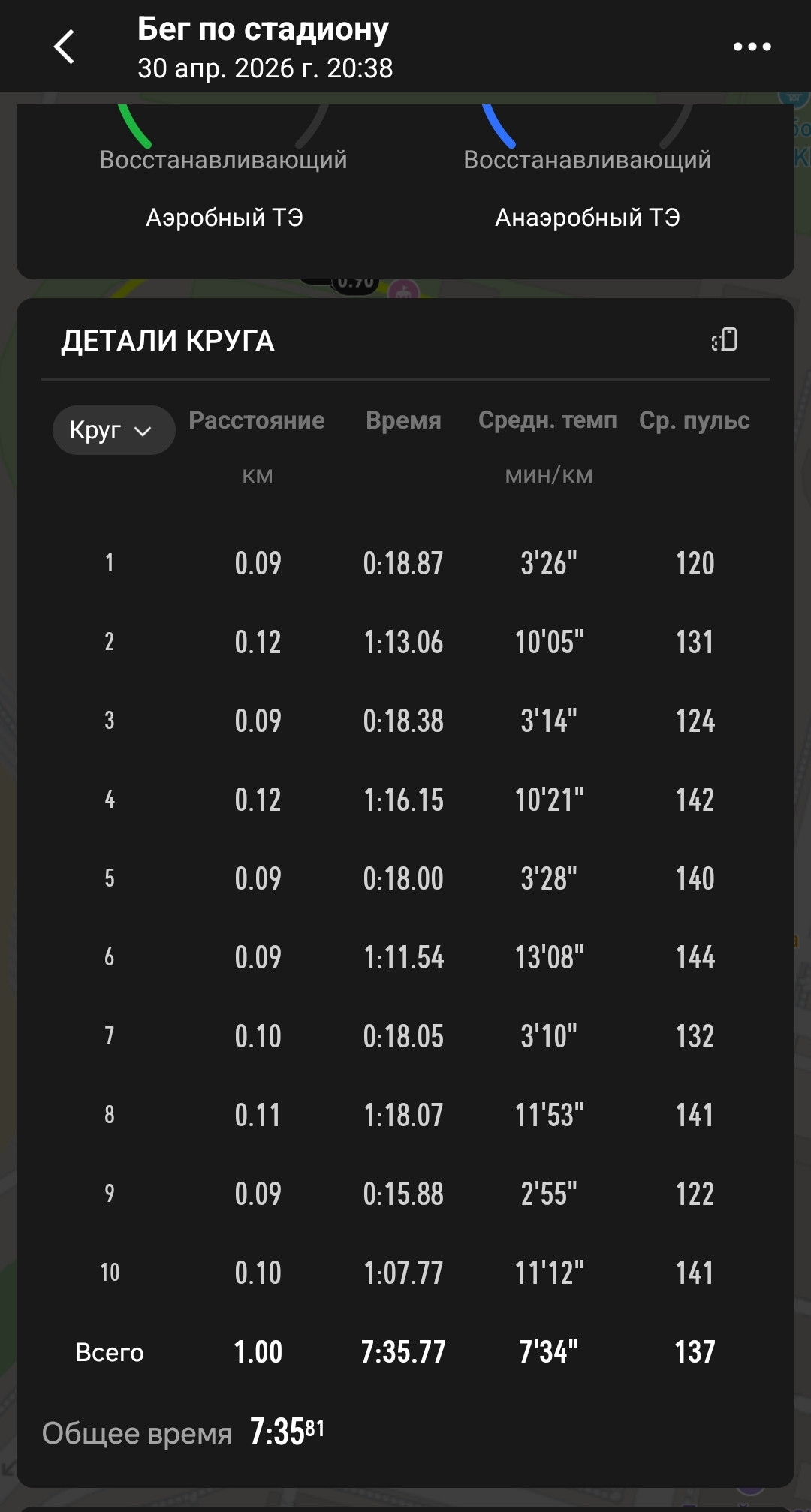
Task: Open the three-dot more options menu
Action: pyautogui.click(x=752, y=47)
